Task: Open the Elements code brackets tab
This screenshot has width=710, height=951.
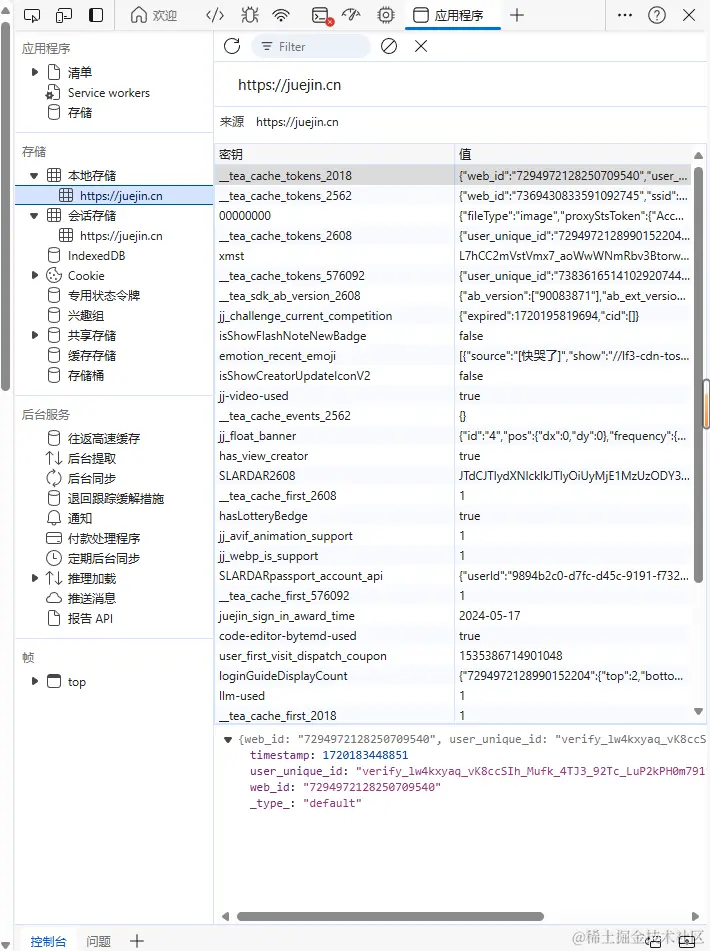Action: (215, 15)
